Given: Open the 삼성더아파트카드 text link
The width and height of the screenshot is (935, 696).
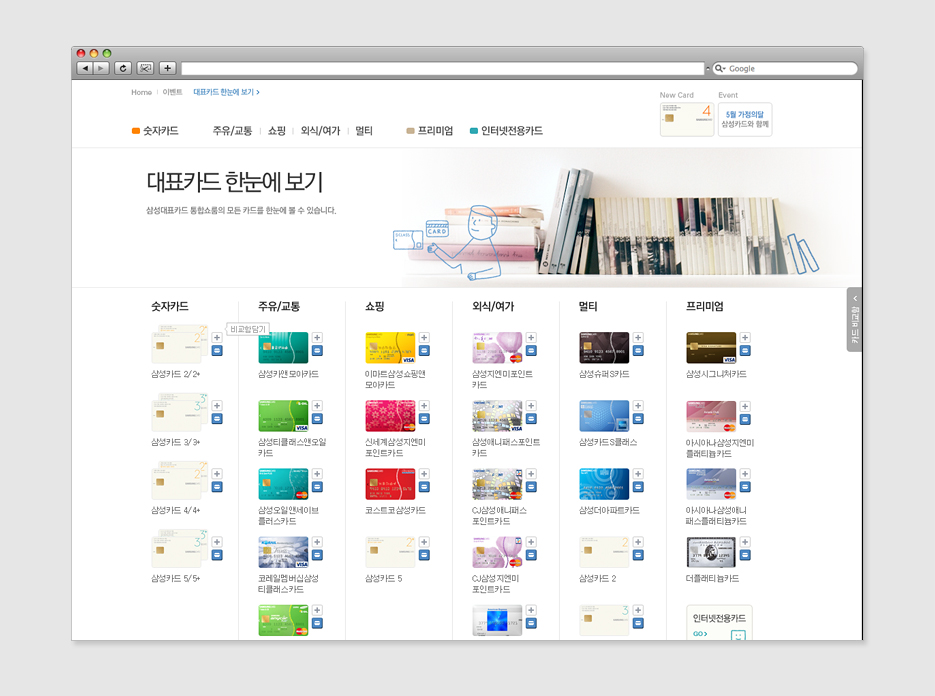Looking at the screenshot, I should pos(609,510).
